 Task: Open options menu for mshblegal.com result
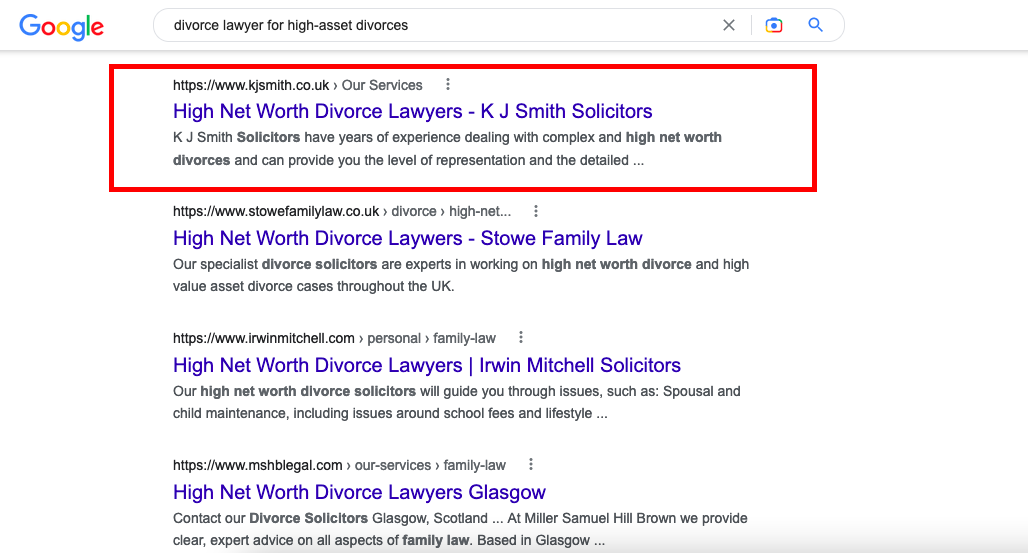(530, 464)
